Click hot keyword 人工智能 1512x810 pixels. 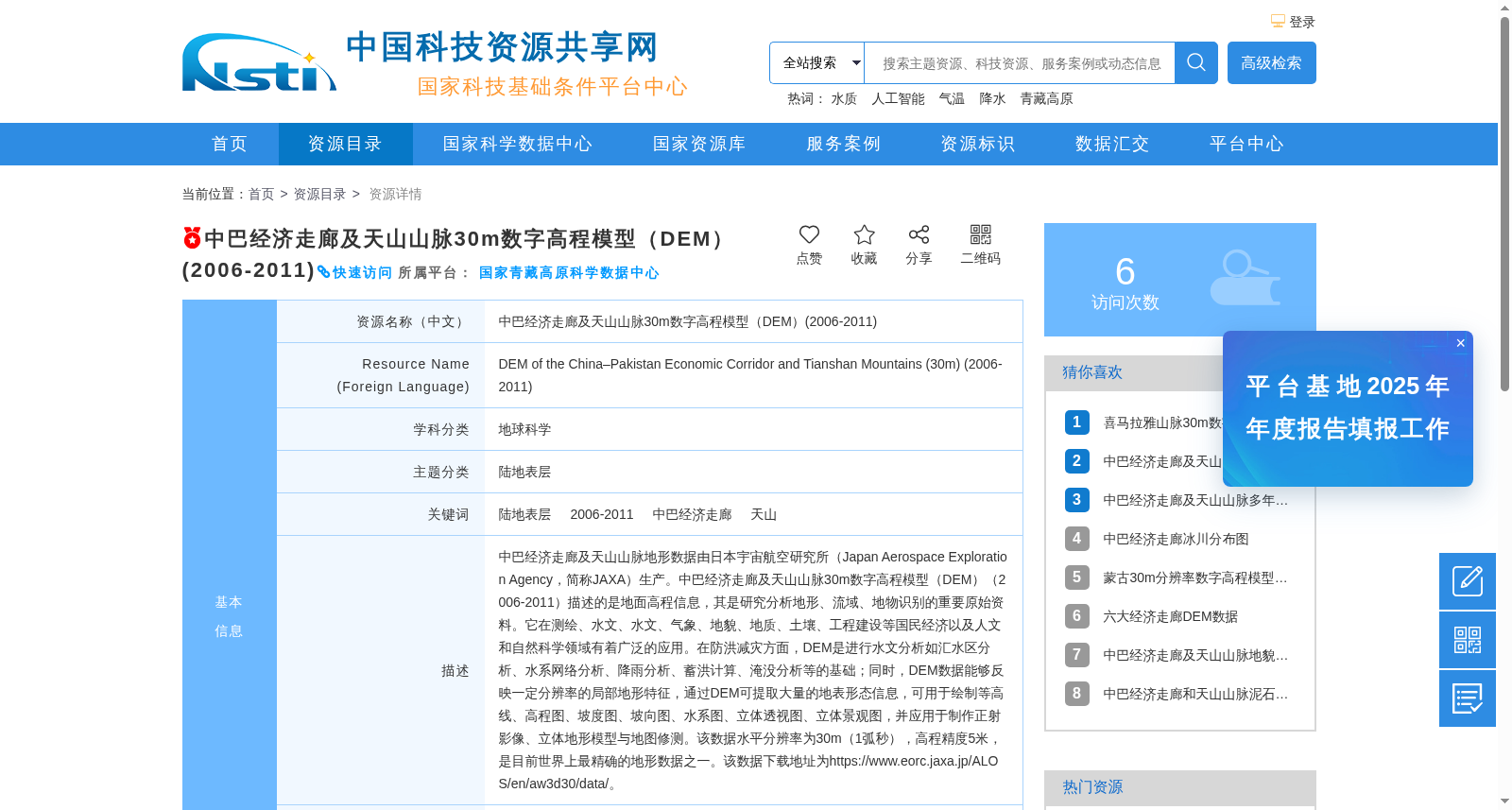click(898, 98)
